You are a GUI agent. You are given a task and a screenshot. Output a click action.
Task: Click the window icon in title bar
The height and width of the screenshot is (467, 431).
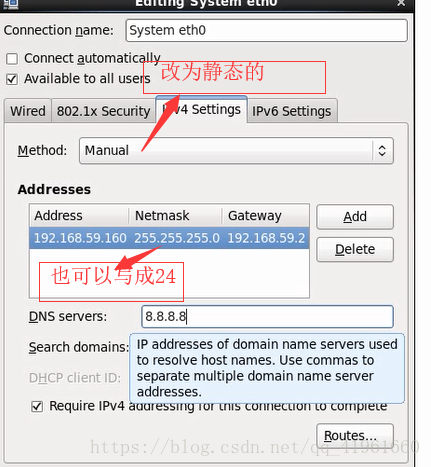(x=10, y=4)
